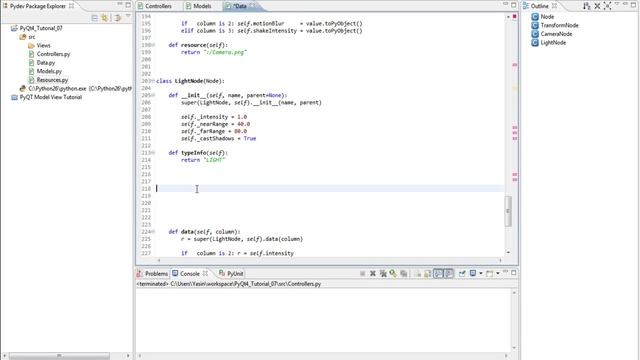
Task: Open the Open Console dropdown arrow
Action: point(498,273)
